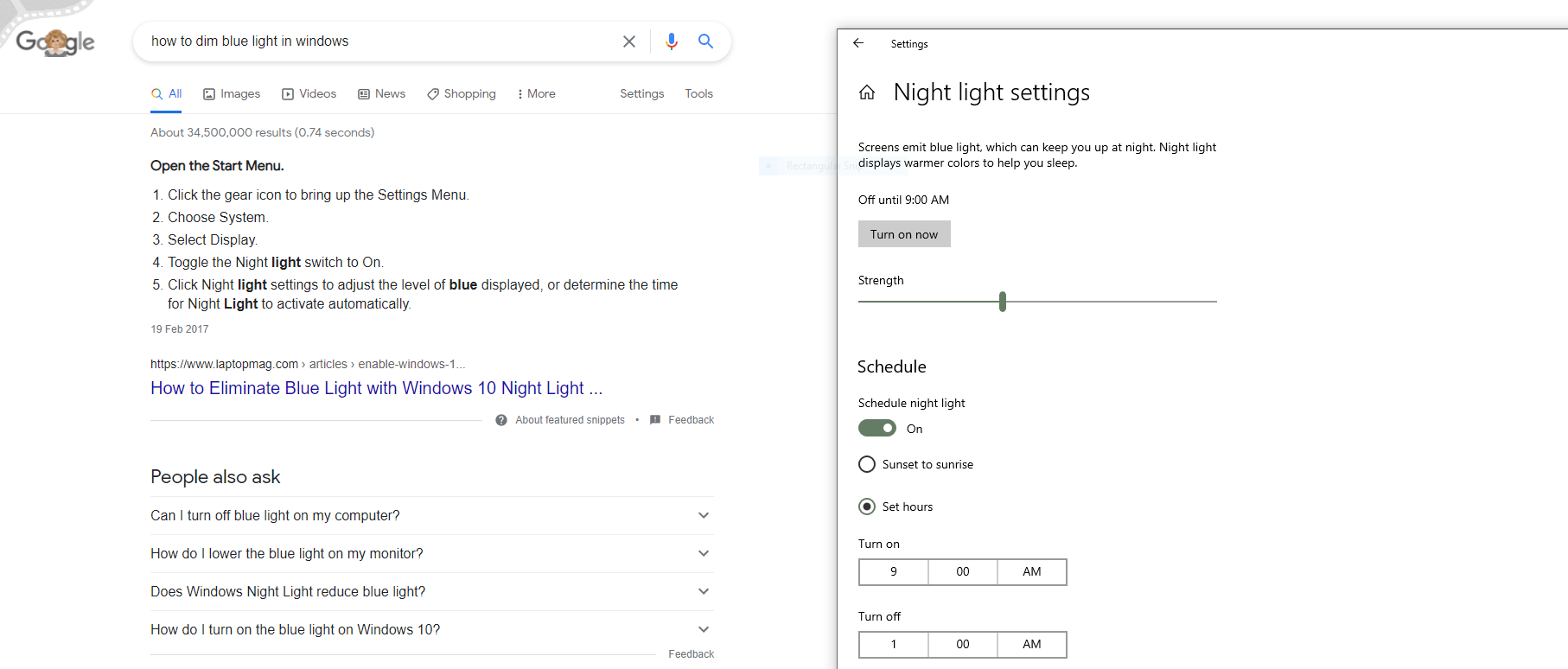Open the How to Eliminate Blue Light link
Image resolution: width=1568 pixels, height=669 pixels.
coord(376,388)
